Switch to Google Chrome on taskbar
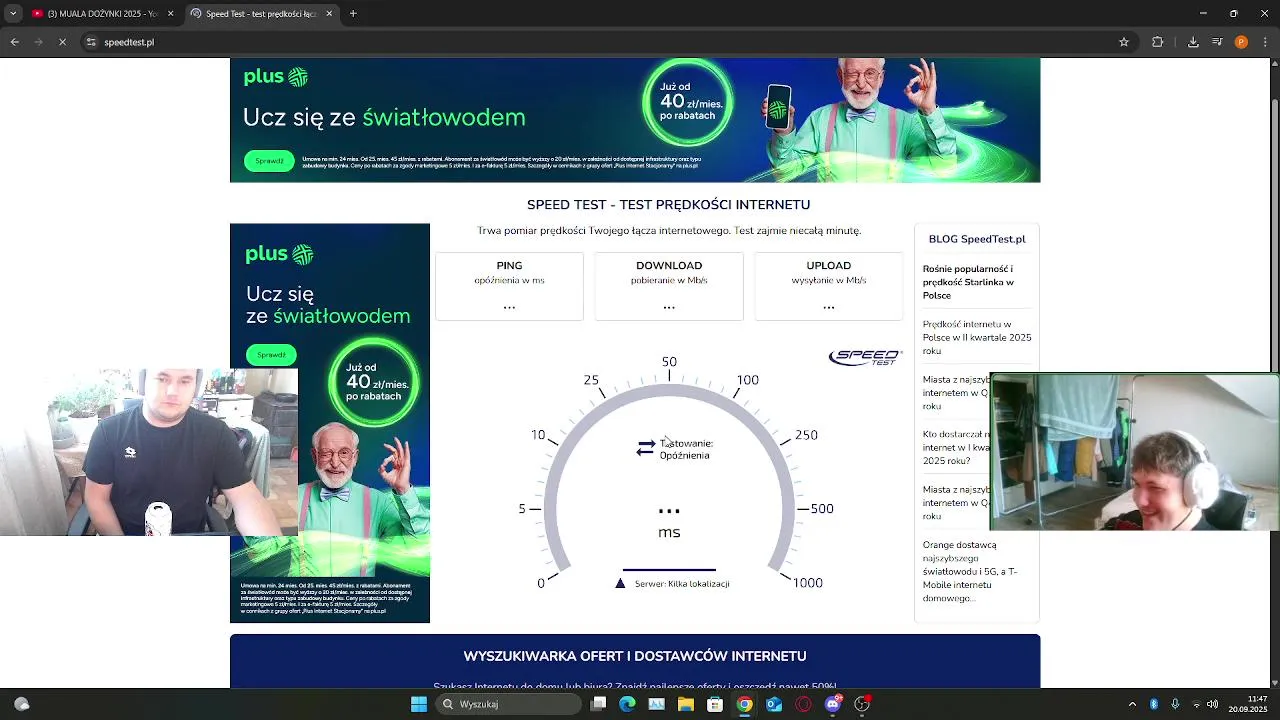This screenshot has width=1280, height=720. click(x=744, y=704)
